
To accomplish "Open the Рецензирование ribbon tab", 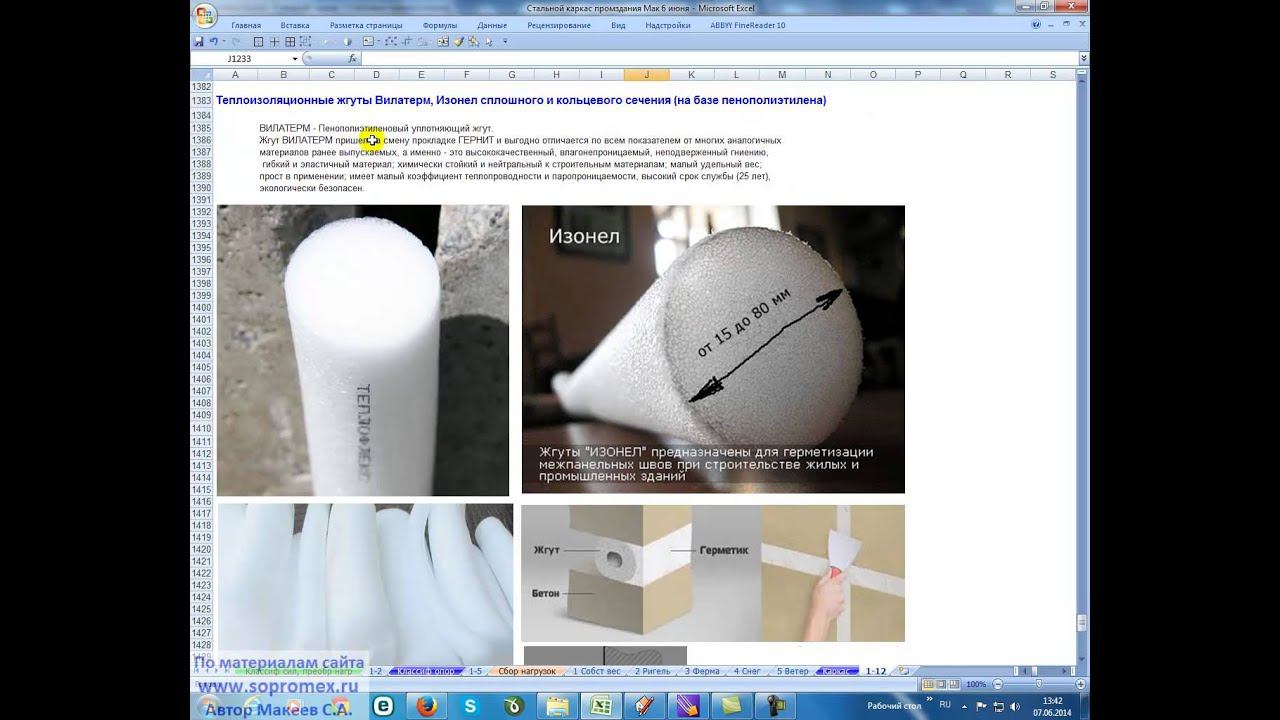I will (559, 25).
